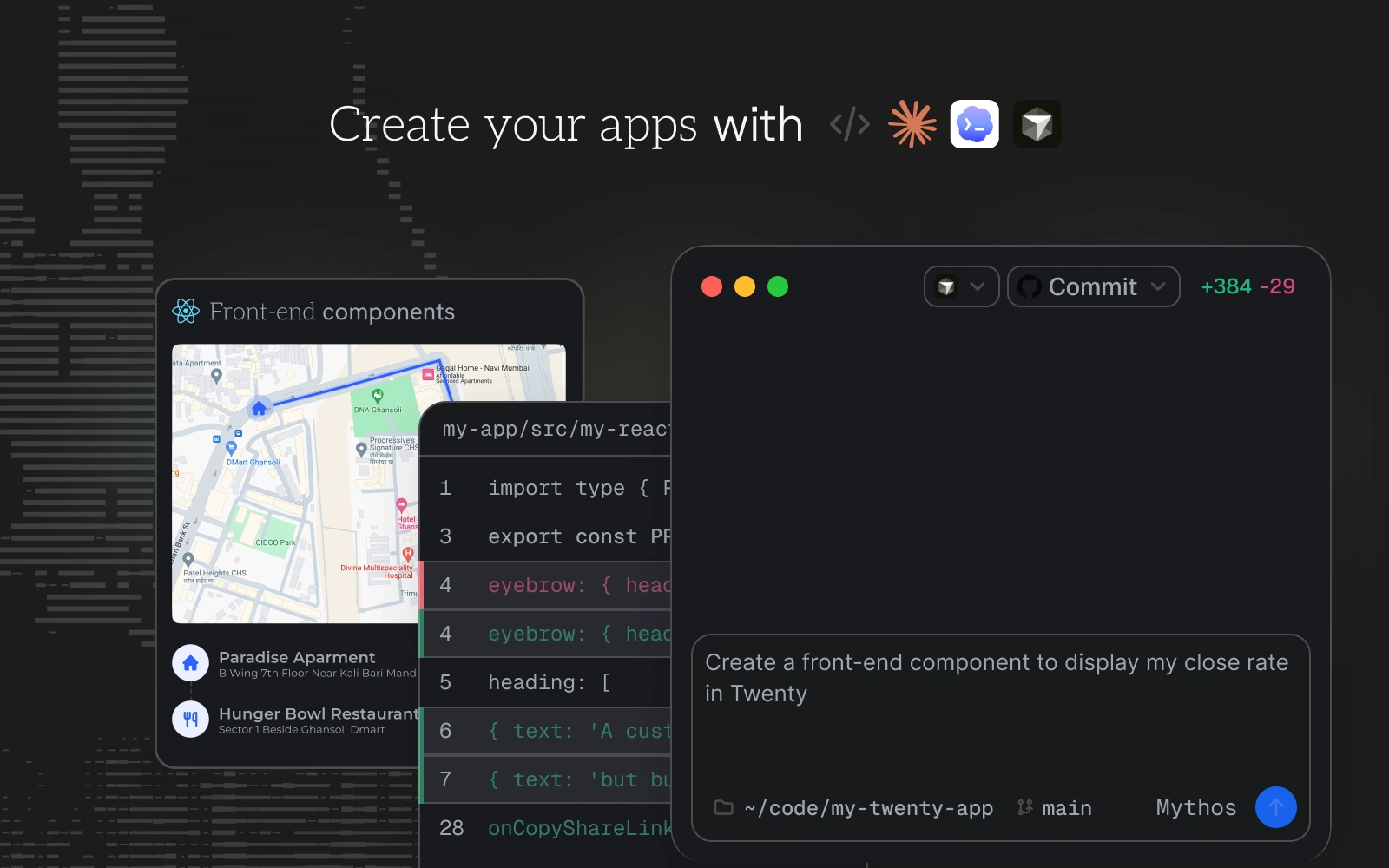
Task: Click the green DNA Ghansoli map pin
Action: tap(378, 396)
